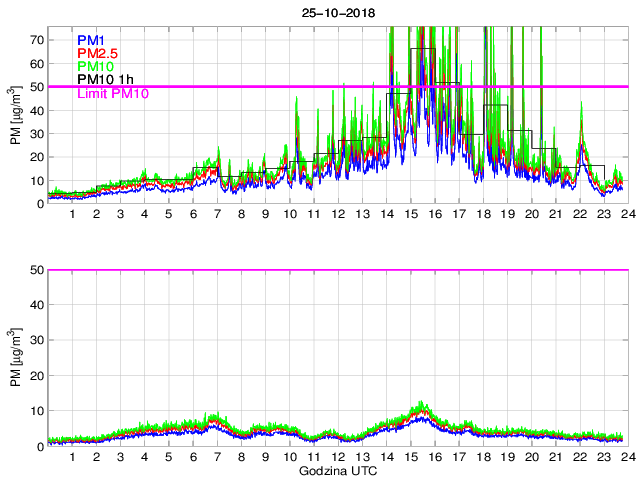The image size is (640, 480).
Task: Click the green PM10 legend label
Action: click(95, 66)
